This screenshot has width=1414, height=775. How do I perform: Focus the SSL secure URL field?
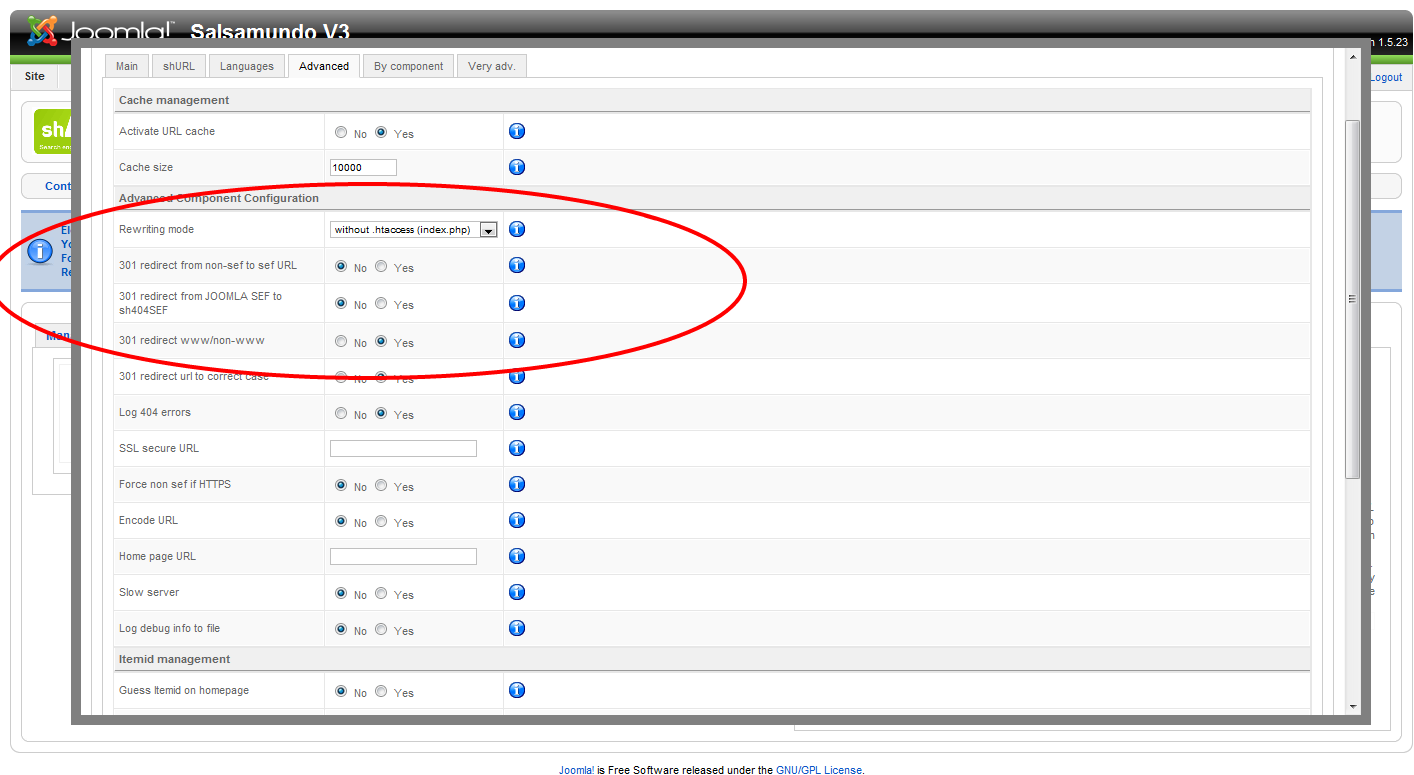(x=403, y=448)
